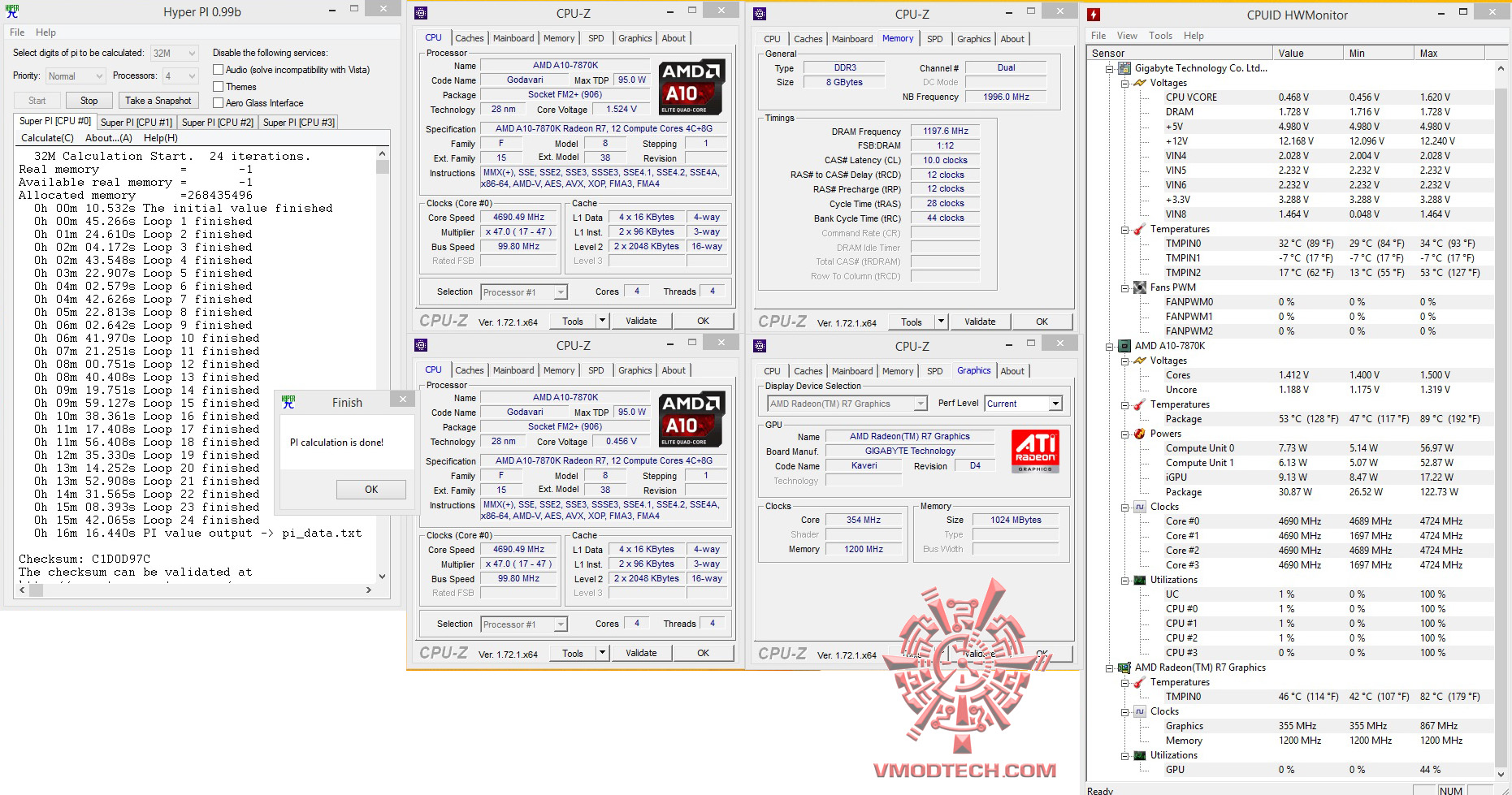This screenshot has height=795, width=1512.
Task: Click the GPU Temperatures thermometer icon
Action: tap(1140, 682)
